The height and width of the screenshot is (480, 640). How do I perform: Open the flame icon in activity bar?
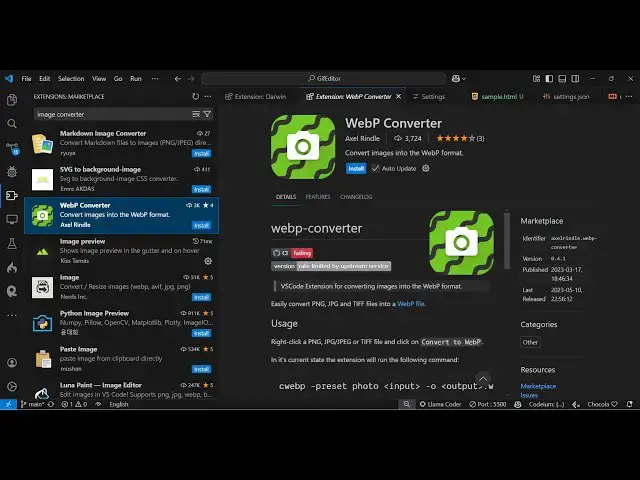coord(12,268)
